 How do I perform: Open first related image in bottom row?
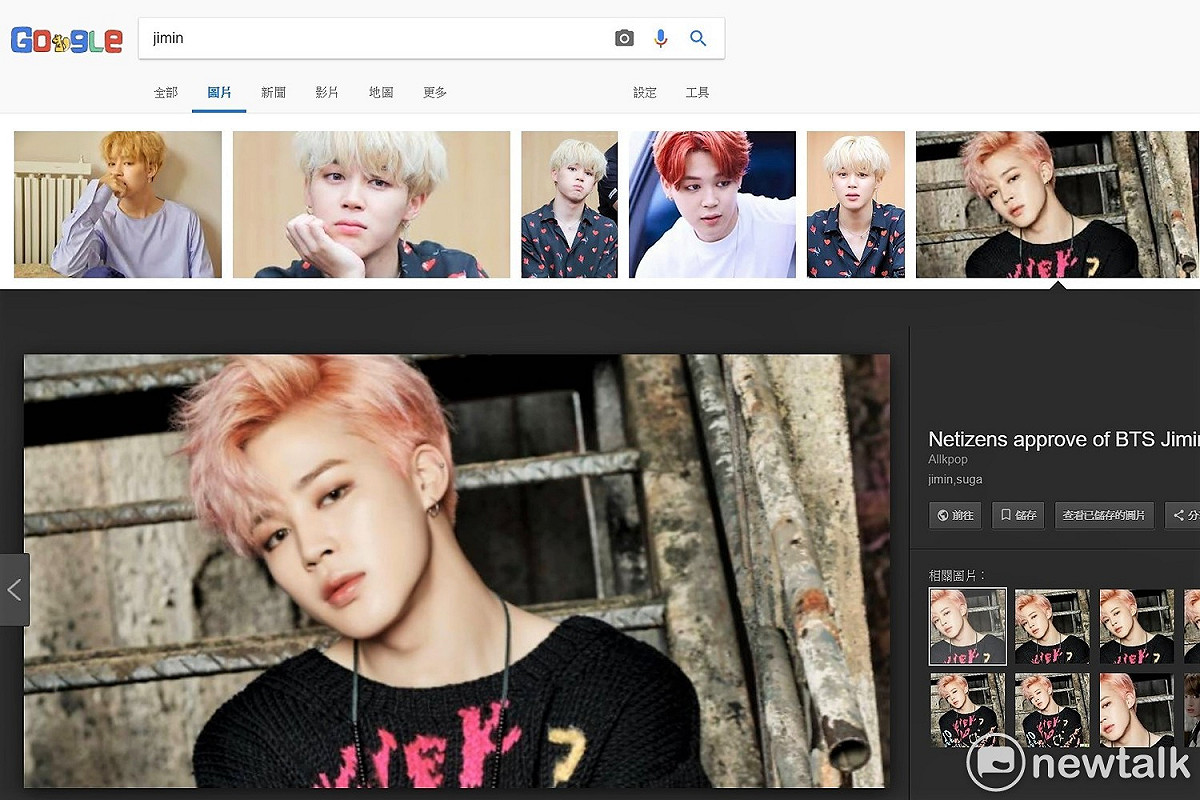[x=967, y=709]
